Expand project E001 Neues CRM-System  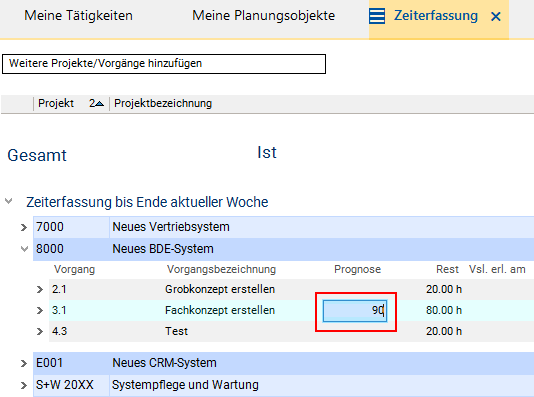coord(23,363)
